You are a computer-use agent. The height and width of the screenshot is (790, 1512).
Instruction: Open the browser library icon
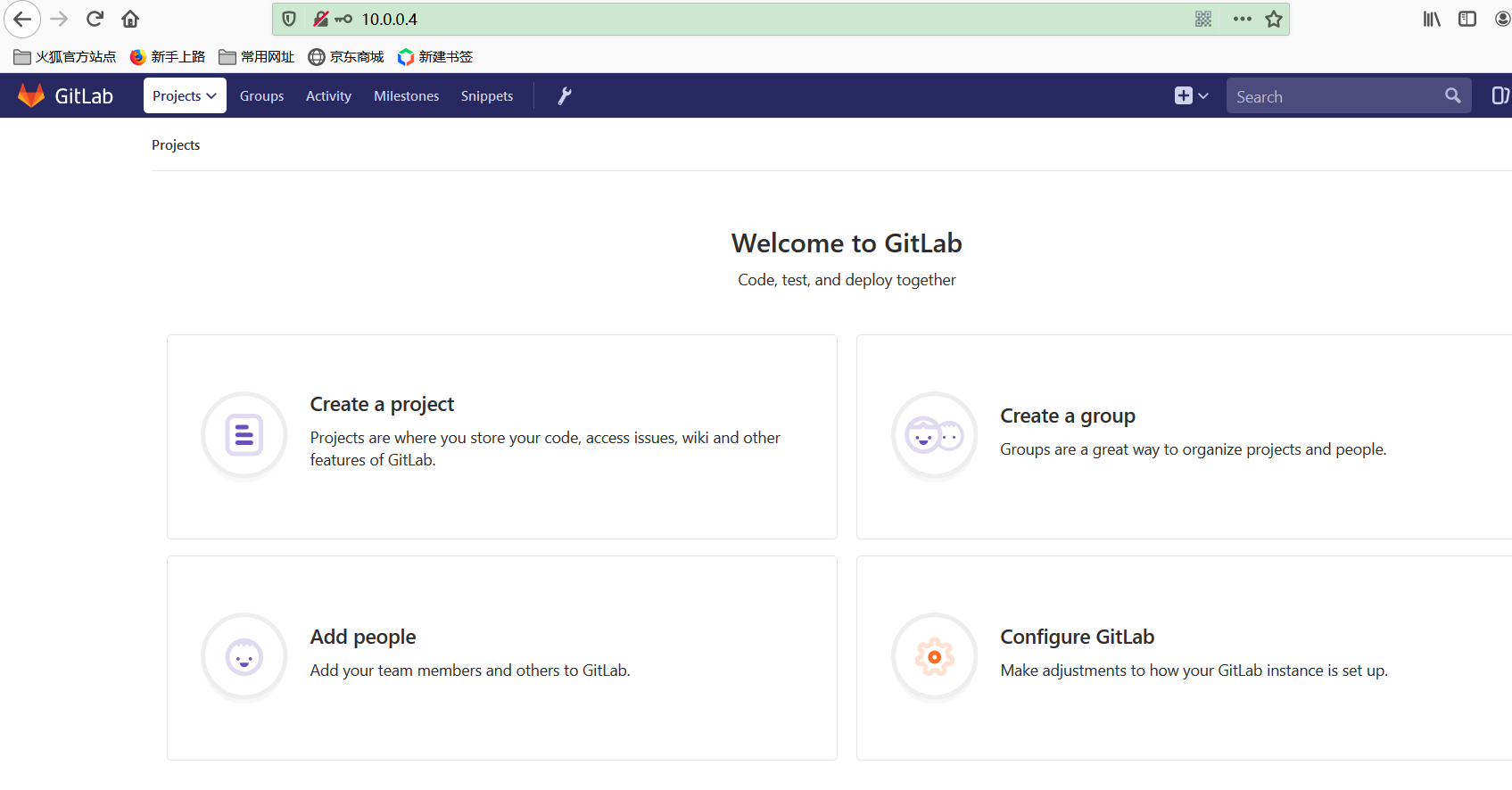point(1432,19)
